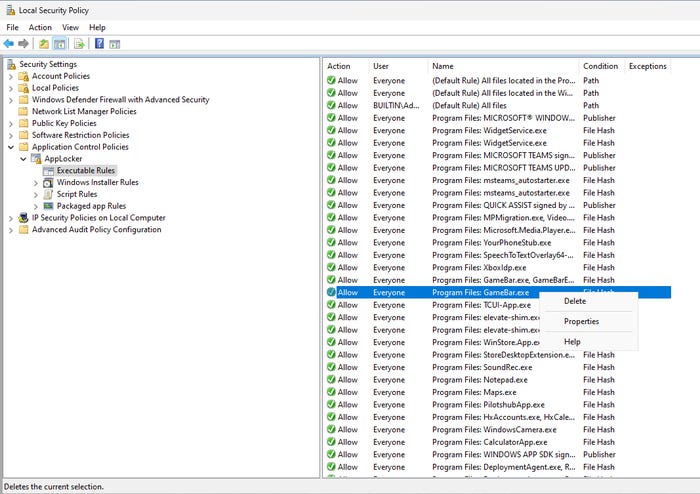Click the Security Settings root icon
The height and width of the screenshot is (494, 700).
coord(11,64)
